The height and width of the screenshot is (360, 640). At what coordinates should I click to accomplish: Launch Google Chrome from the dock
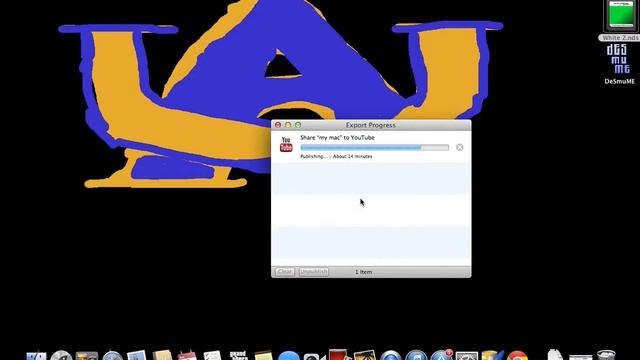pyautogui.click(x=518, y=355)
